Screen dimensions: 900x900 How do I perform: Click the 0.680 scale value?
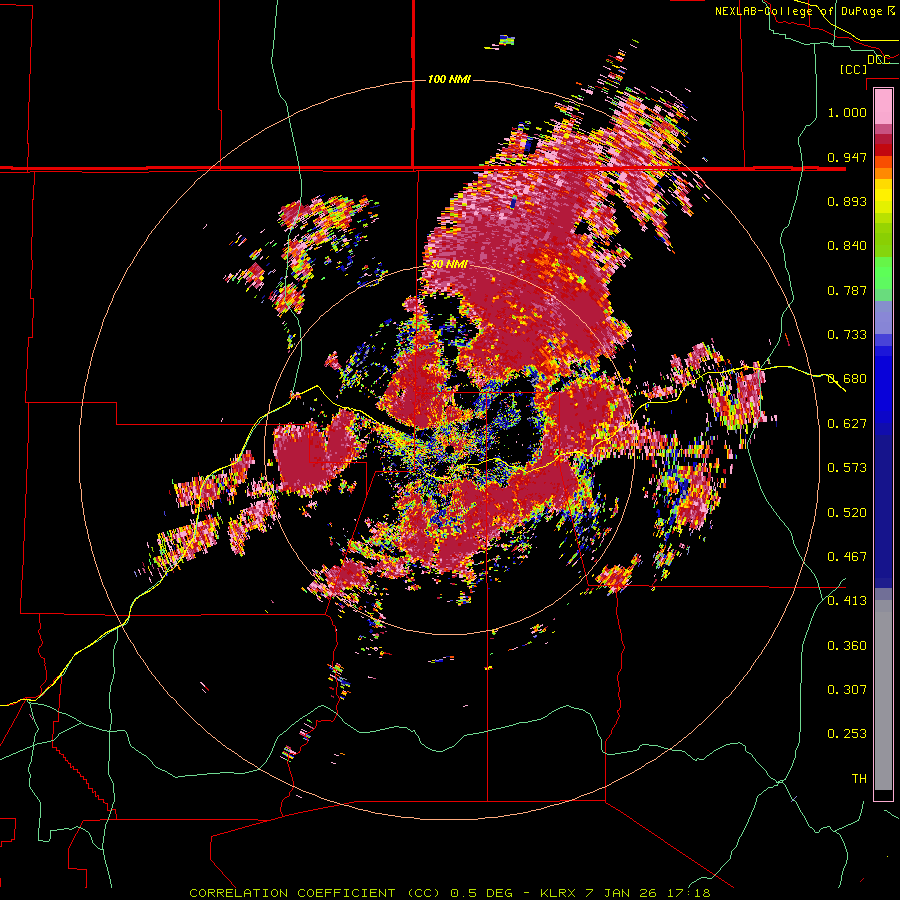click(x=847, y=379)
